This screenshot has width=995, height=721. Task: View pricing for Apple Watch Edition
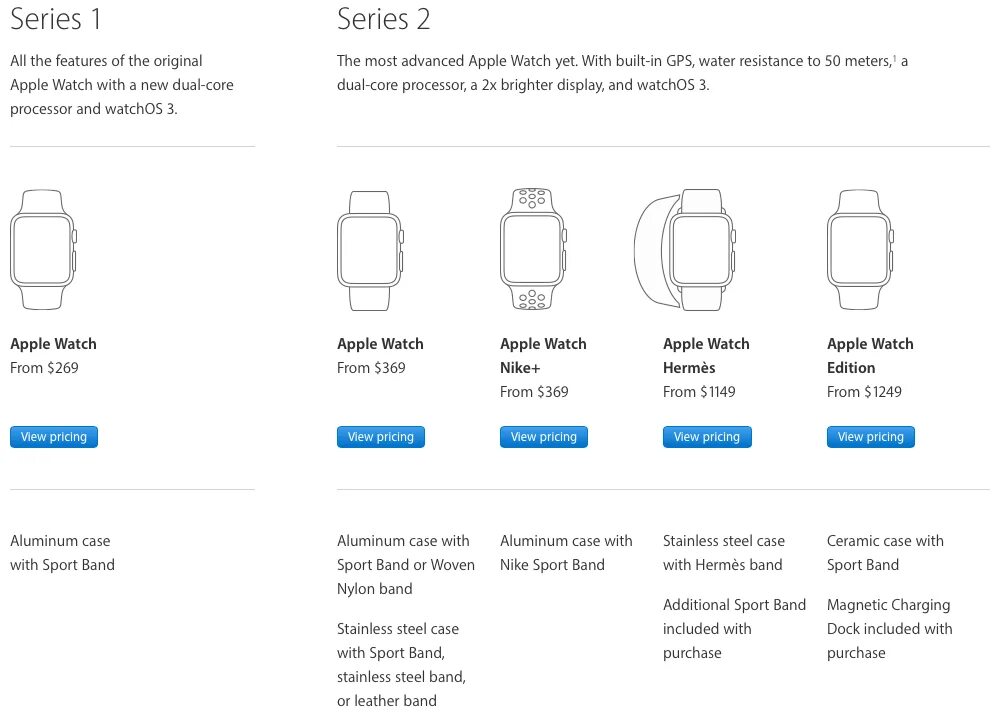click(871, 437)
